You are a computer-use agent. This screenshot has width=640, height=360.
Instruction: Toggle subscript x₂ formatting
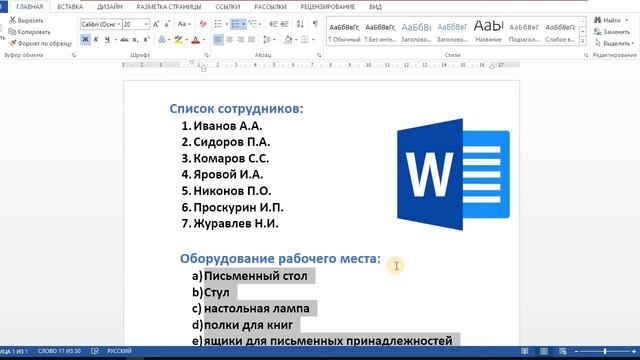(x=136, y=40)
